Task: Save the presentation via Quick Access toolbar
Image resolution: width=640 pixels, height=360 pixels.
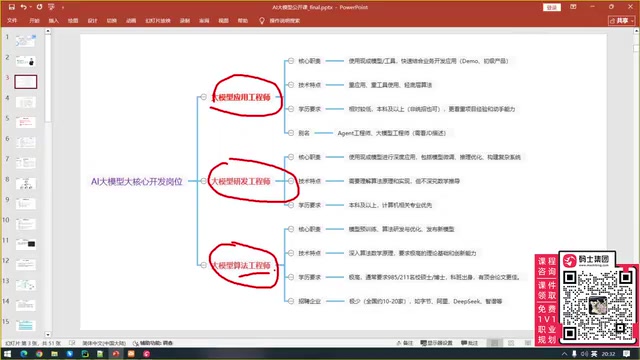Action: click(x=11, y=7)
